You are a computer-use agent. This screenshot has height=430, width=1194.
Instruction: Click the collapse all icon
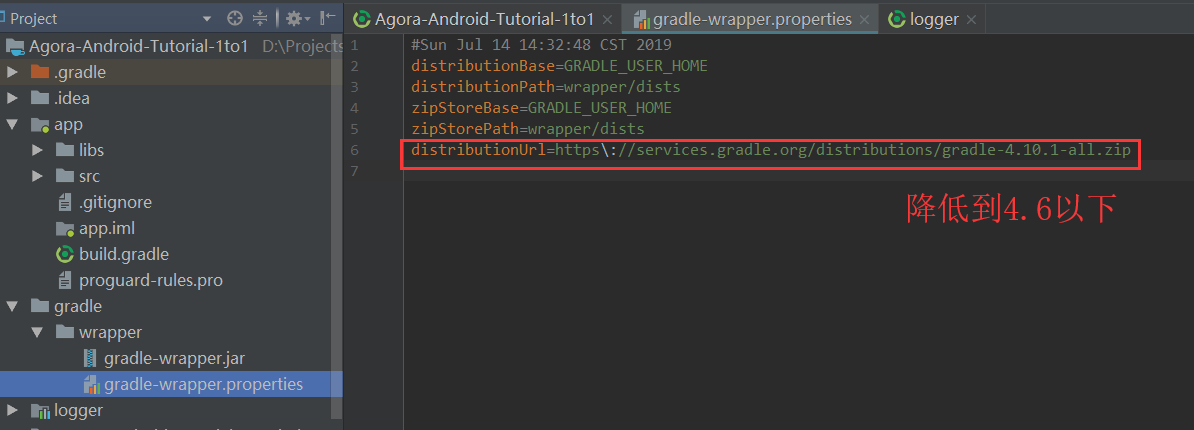pyautogui.click(x=260, y=18)
